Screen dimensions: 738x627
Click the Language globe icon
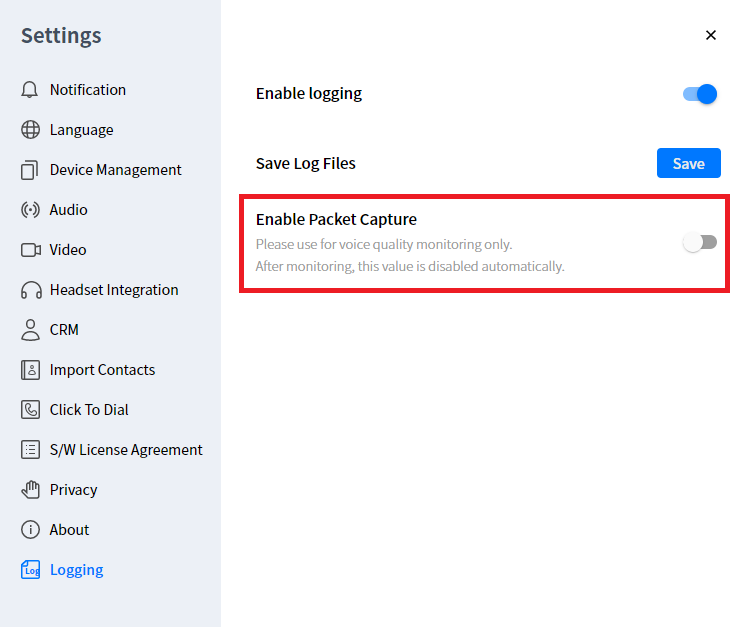click(x=30, y=130)
